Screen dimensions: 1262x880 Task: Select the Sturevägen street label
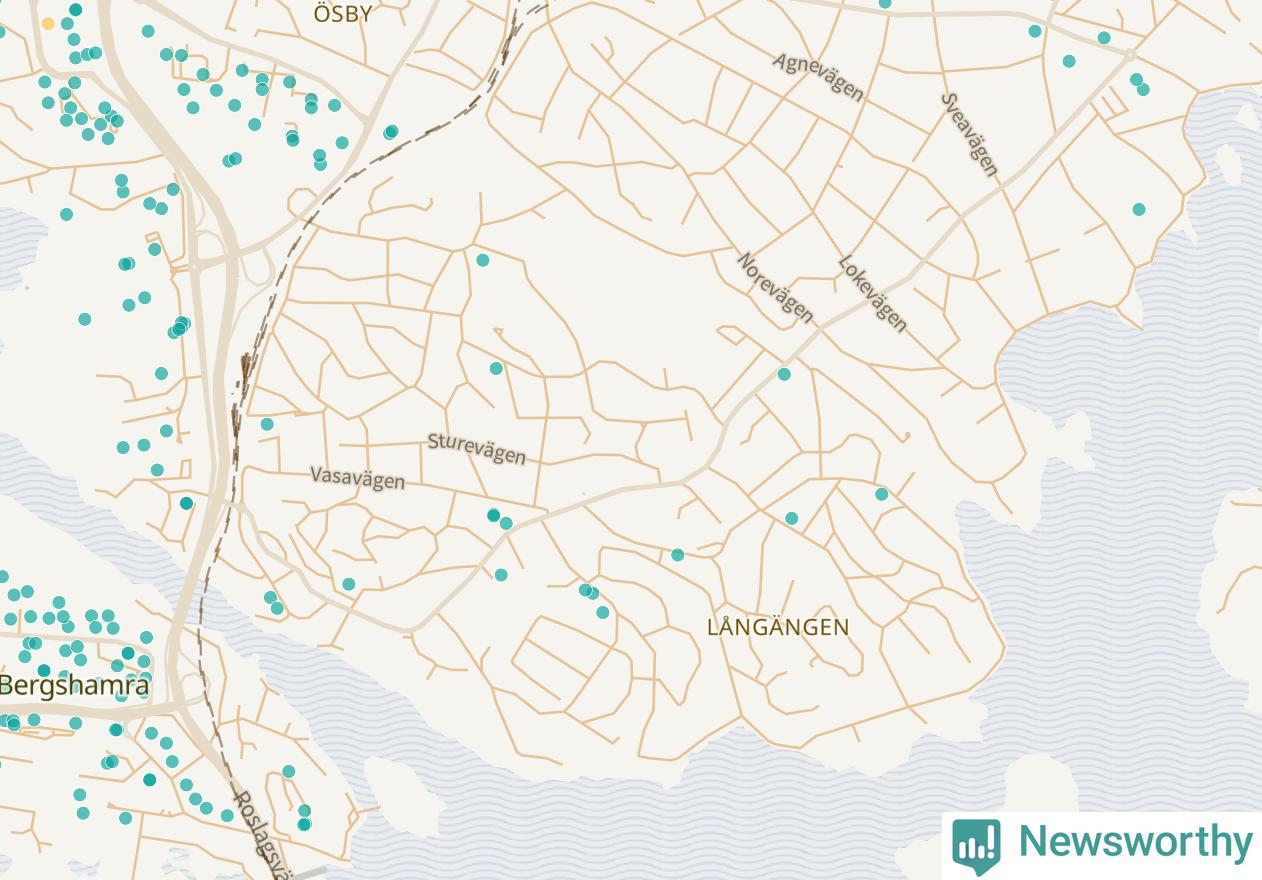[x=476, y=448]
